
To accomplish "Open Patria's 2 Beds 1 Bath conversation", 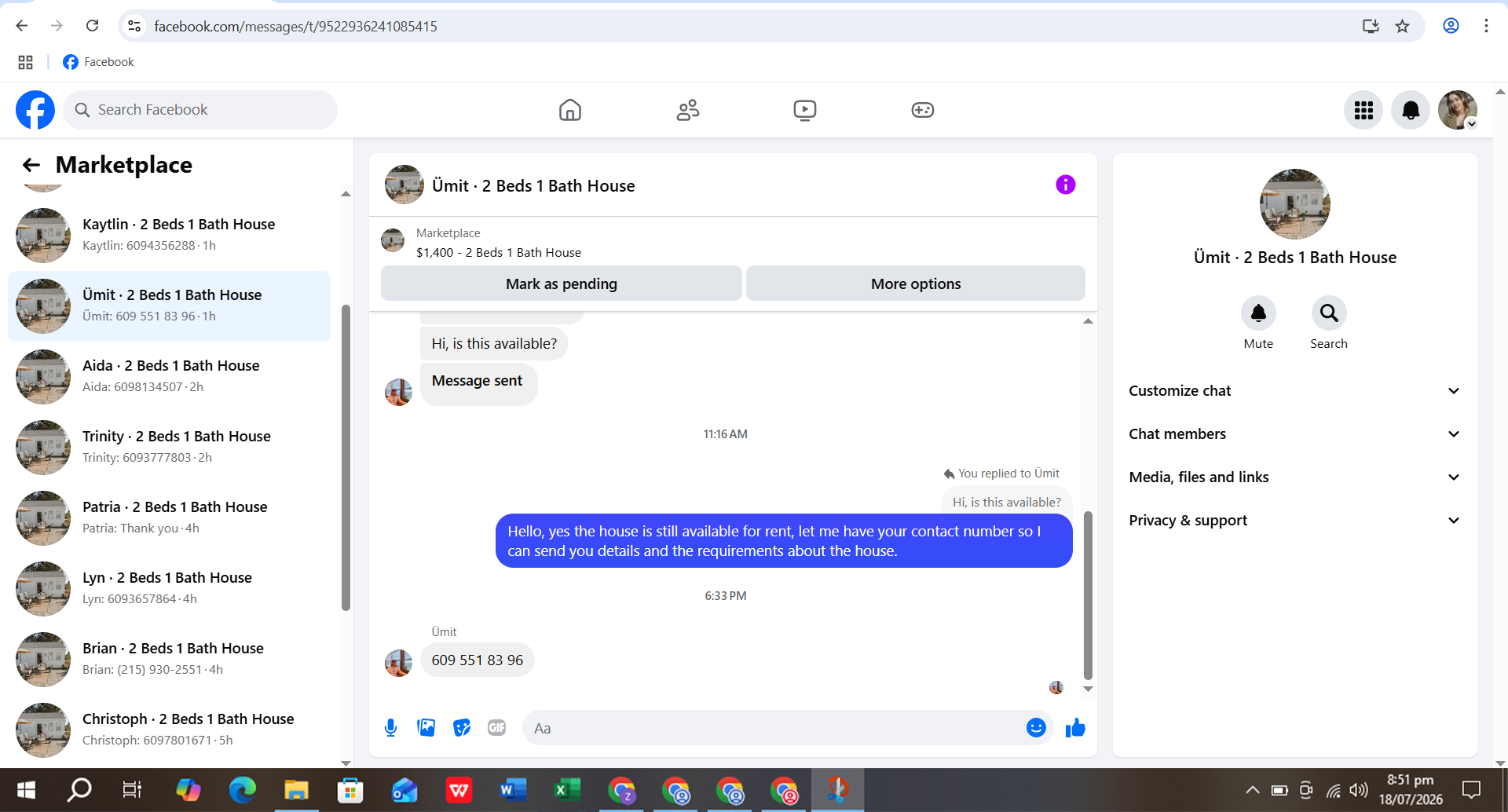I will pos(169,518).
